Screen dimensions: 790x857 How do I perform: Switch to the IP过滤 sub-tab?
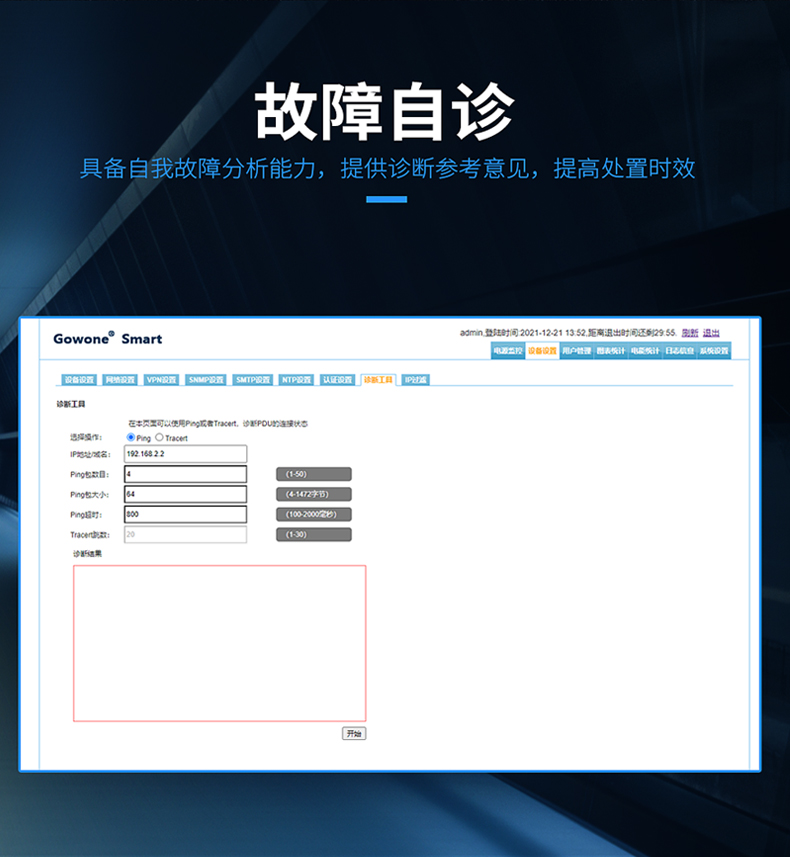pyautogui.click(x=416, y=380)
